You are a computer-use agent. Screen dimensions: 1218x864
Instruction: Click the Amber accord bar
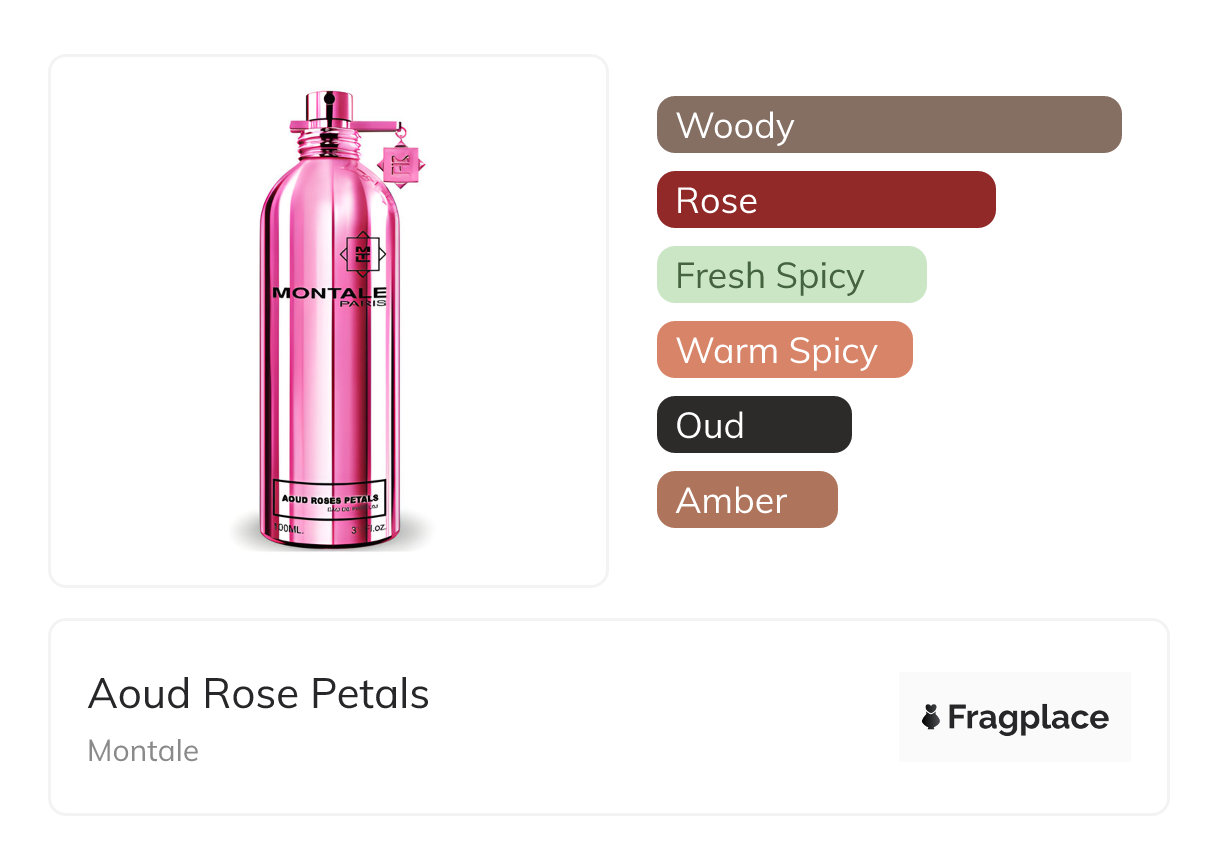click(747, 500)
